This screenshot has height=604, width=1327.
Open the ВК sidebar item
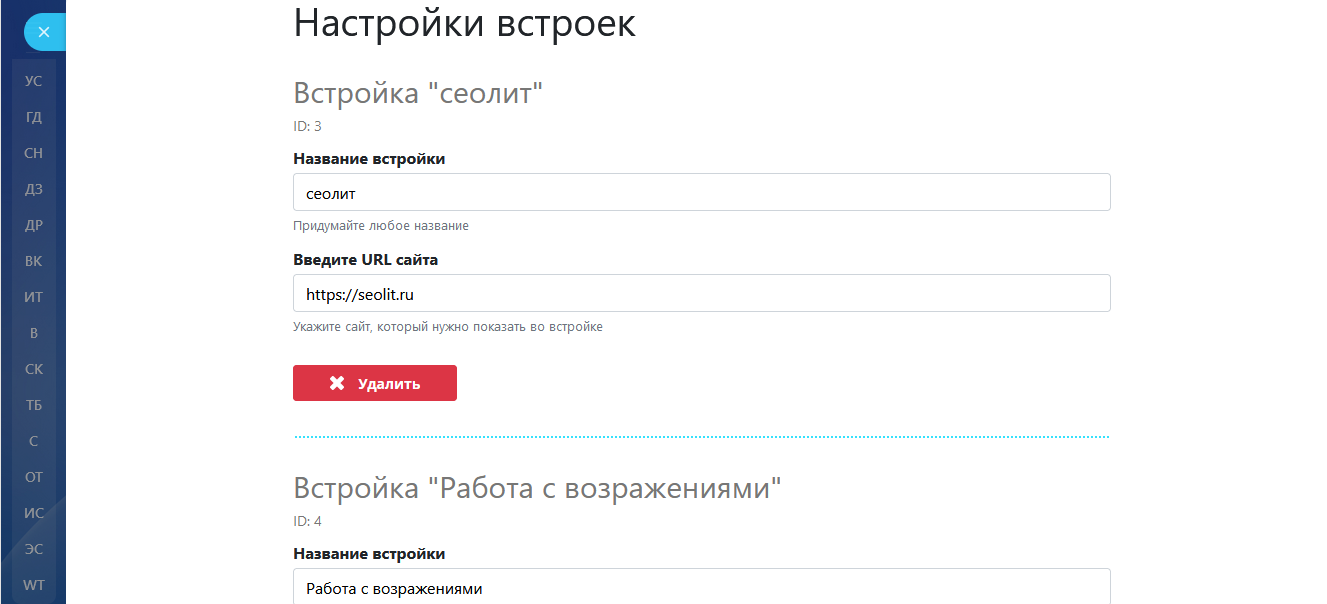coord(34,261)
